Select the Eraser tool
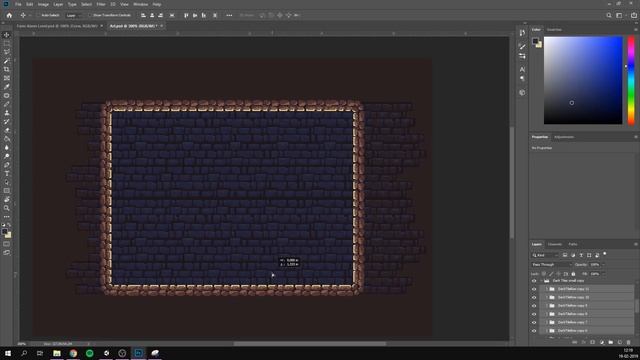Viewport: 640px width, 360px height. [7, 130]
